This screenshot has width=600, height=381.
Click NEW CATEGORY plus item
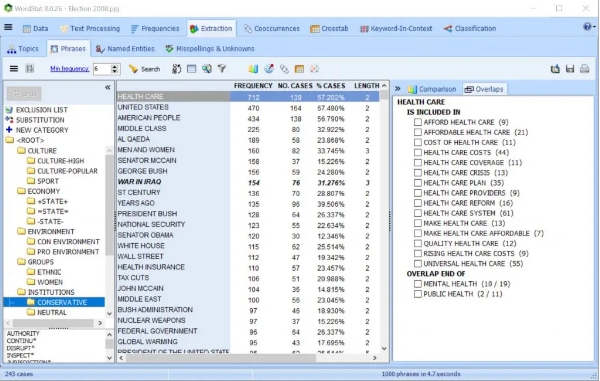point(42,130)
